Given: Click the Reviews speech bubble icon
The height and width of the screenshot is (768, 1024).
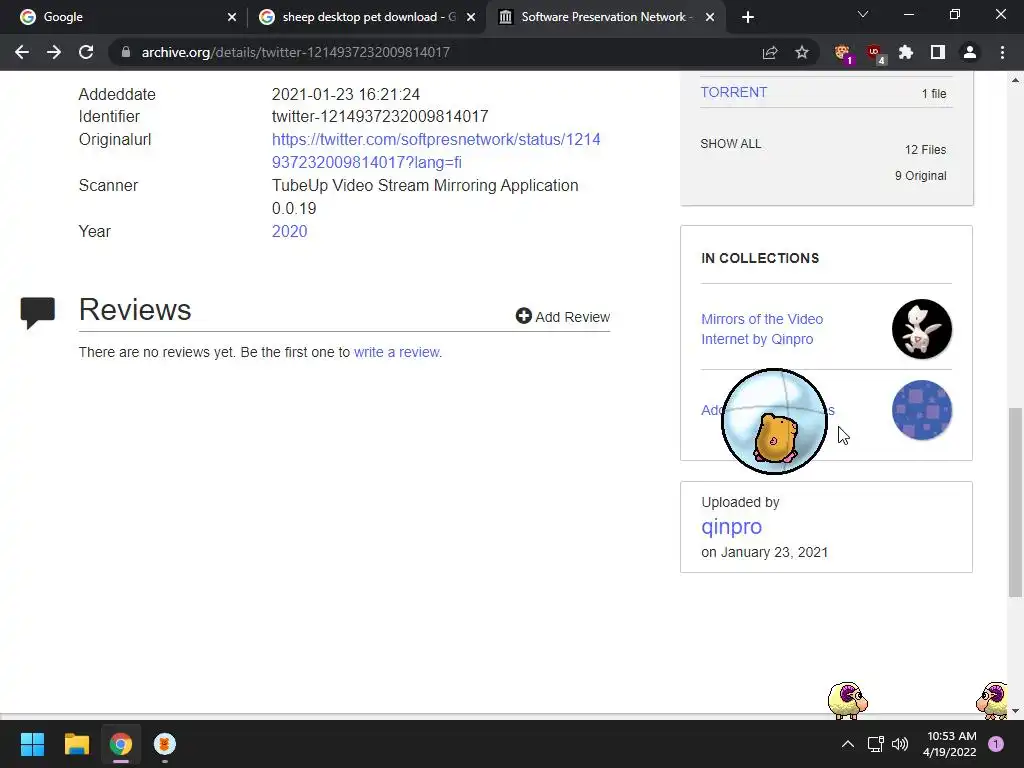Looking at the screenshot, I should 37,312.
